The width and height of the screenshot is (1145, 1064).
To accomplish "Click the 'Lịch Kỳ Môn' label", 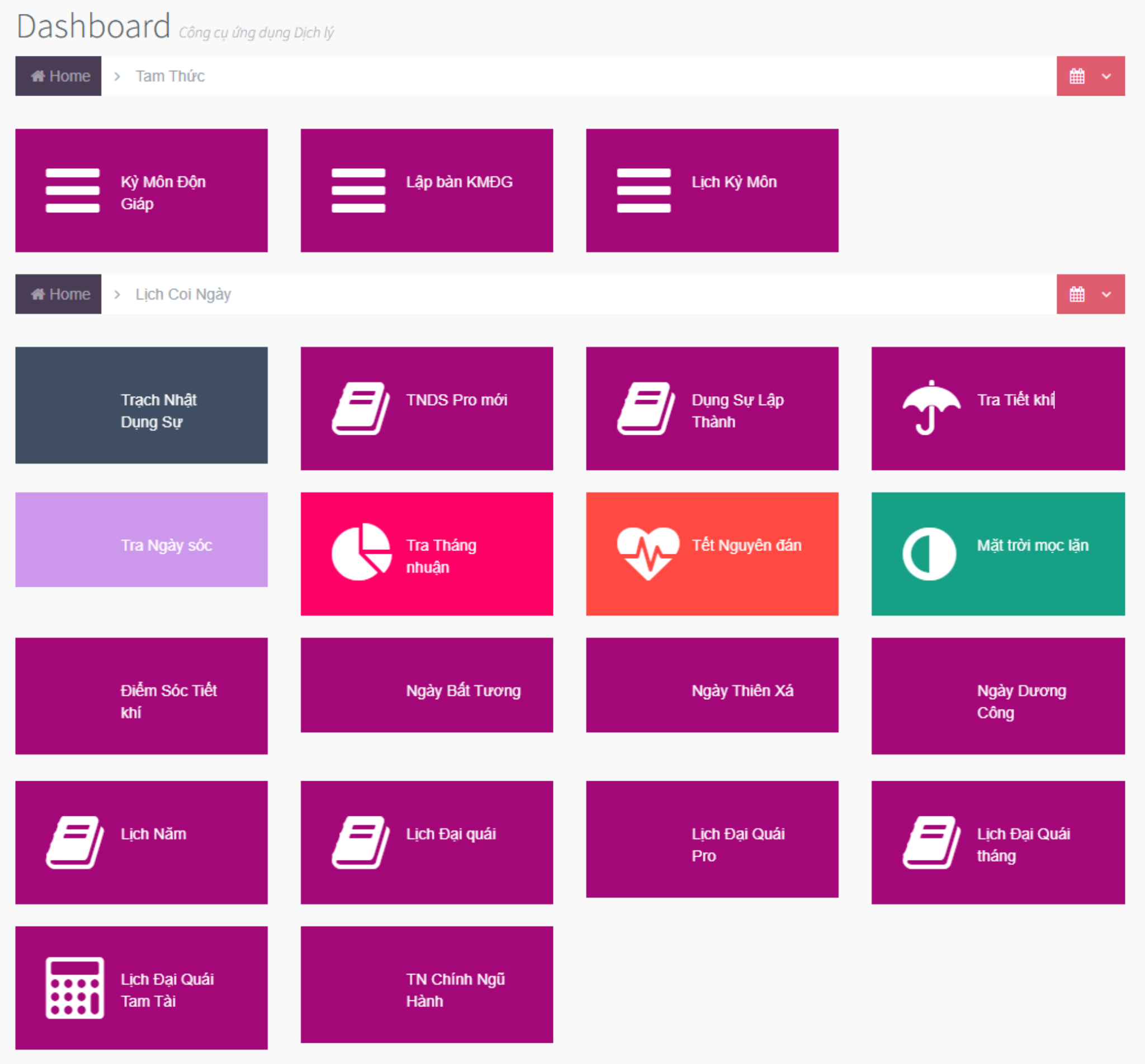I will point(734,182).
